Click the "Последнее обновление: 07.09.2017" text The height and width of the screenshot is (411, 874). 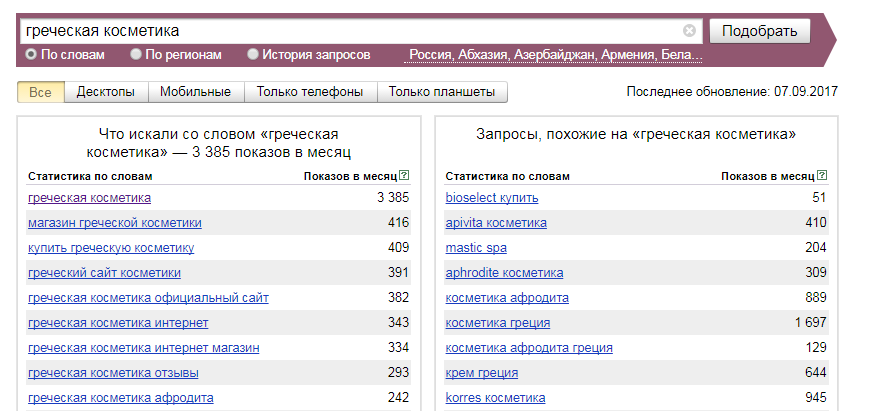point(732,92)
